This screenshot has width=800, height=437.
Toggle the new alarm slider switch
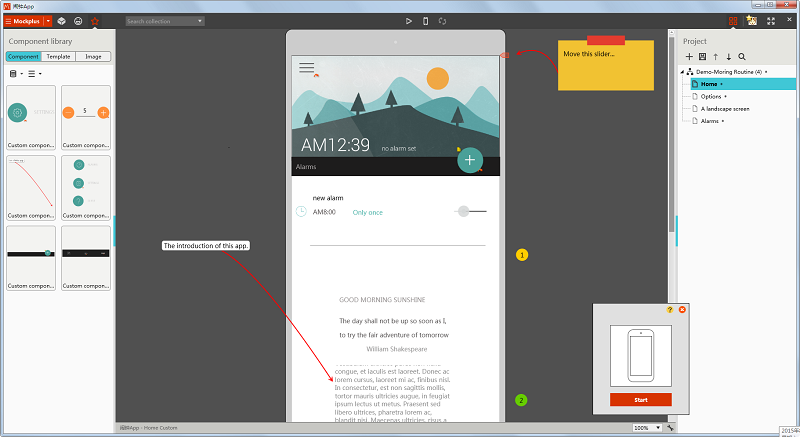pos(470,211)
